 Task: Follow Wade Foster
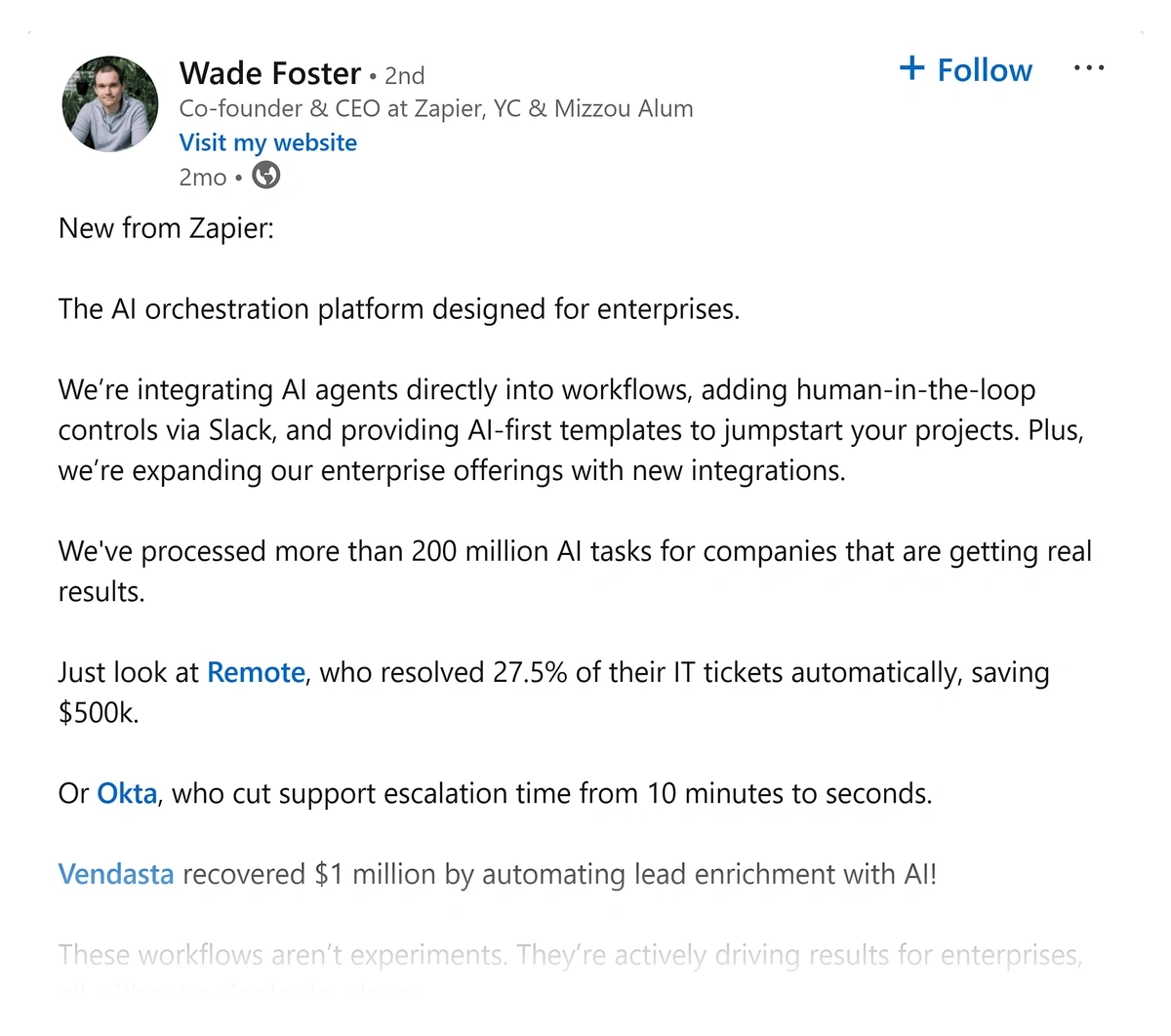tap(984, 70)
